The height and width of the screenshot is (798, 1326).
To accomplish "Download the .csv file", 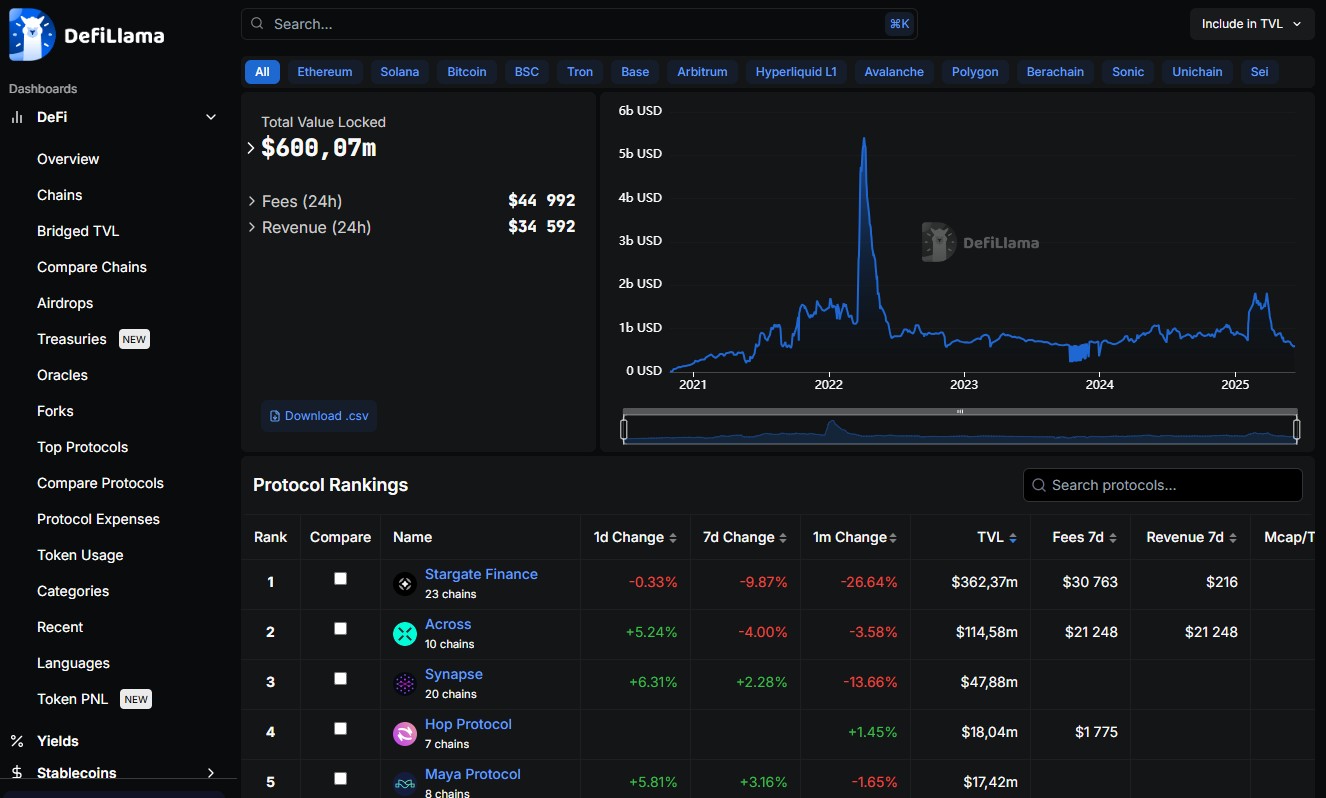I will [319, 416].
